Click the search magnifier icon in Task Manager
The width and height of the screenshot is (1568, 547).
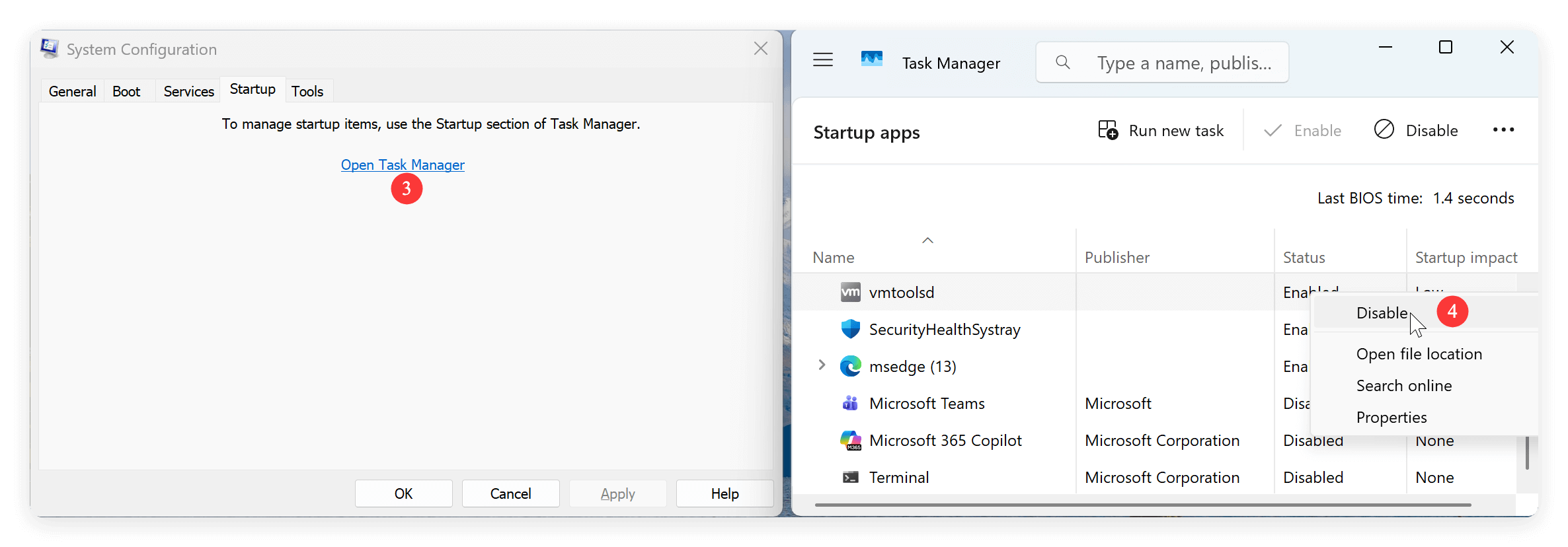pyautogui.click(x=1063, y=62)
